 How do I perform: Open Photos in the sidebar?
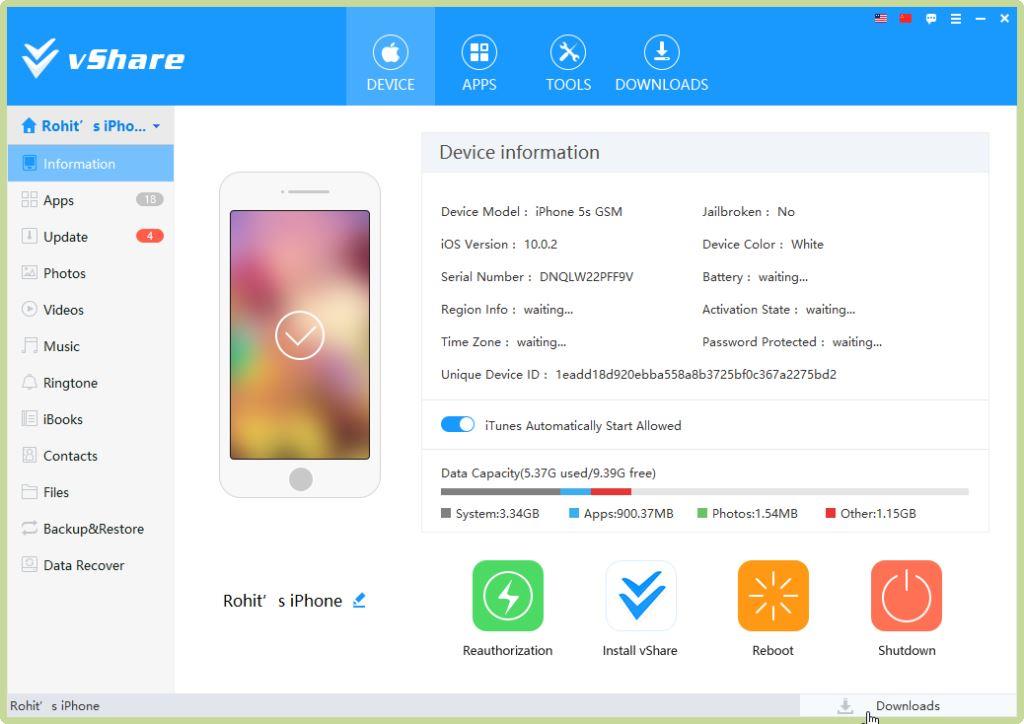click(91, 273)
